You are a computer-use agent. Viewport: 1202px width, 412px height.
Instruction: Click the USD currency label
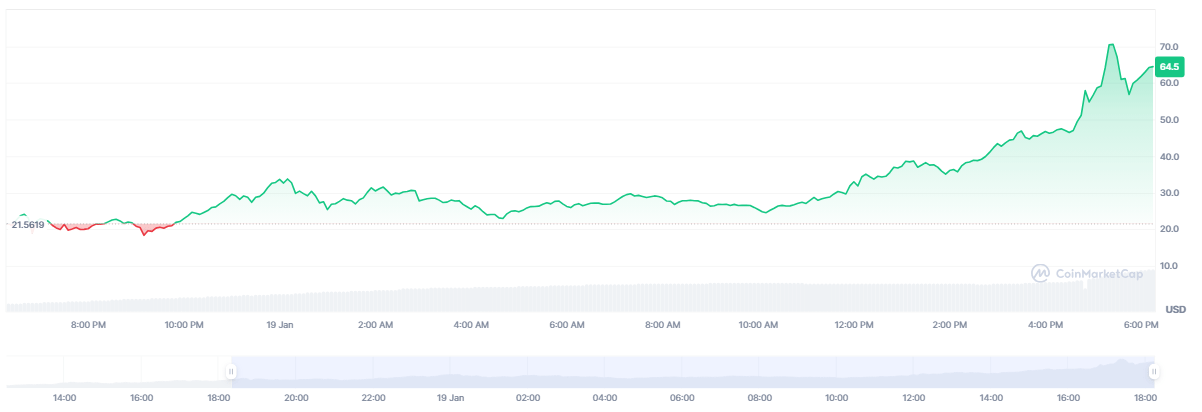pyautogui.click(x=1175, y=308)
